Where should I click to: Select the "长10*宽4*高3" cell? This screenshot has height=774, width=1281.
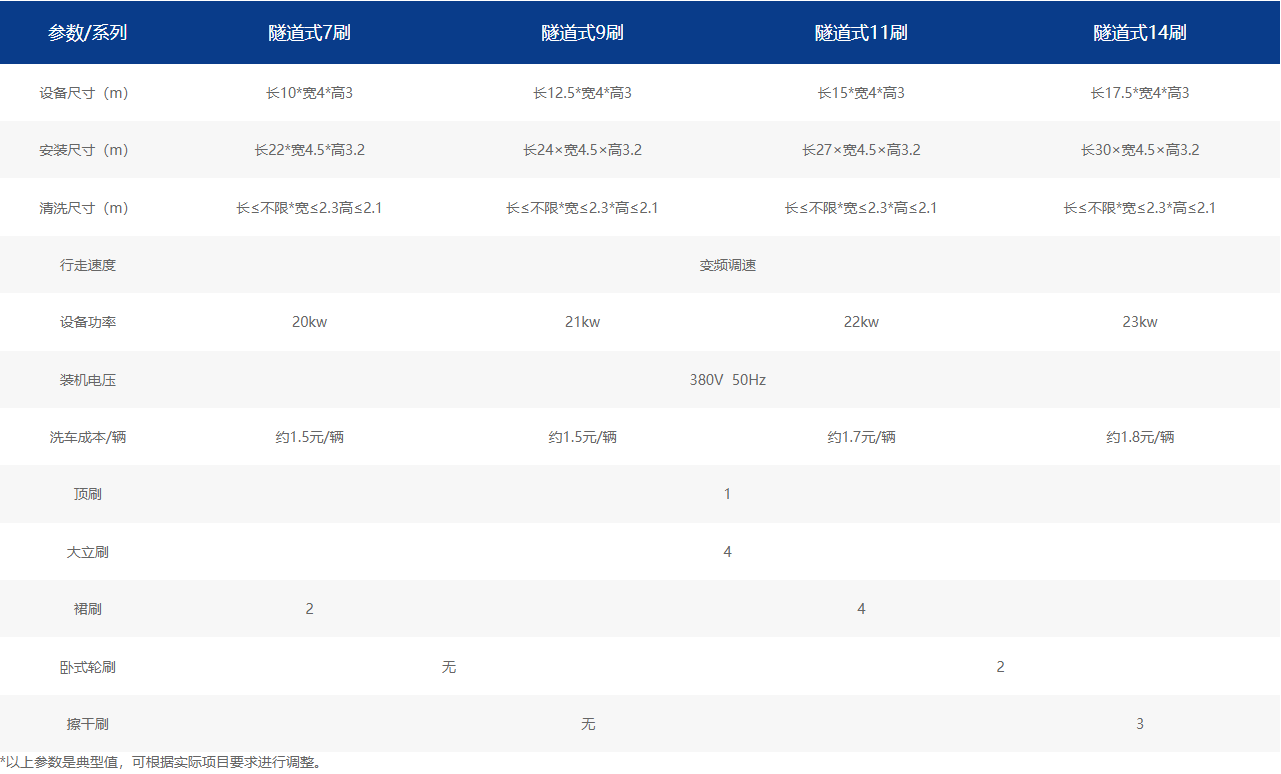(x=309, y=93)
